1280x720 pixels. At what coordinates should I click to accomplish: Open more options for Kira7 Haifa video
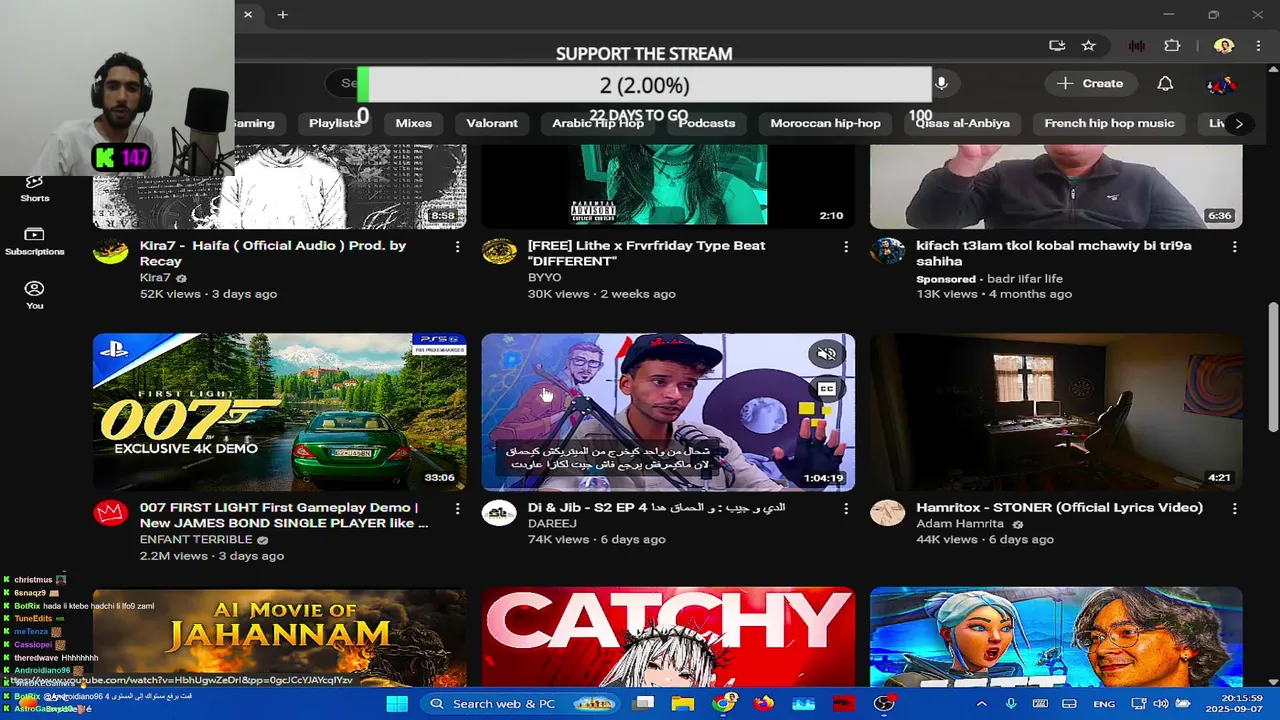[x=458, y=246]
